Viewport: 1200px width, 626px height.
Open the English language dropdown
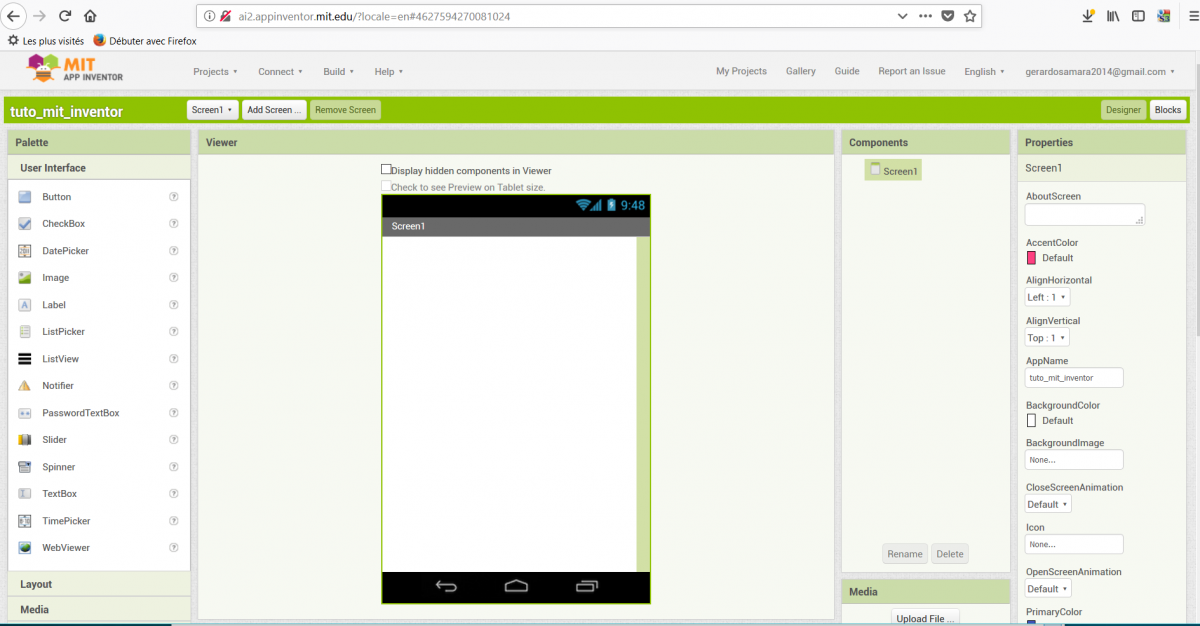click(x=985, y=72)
